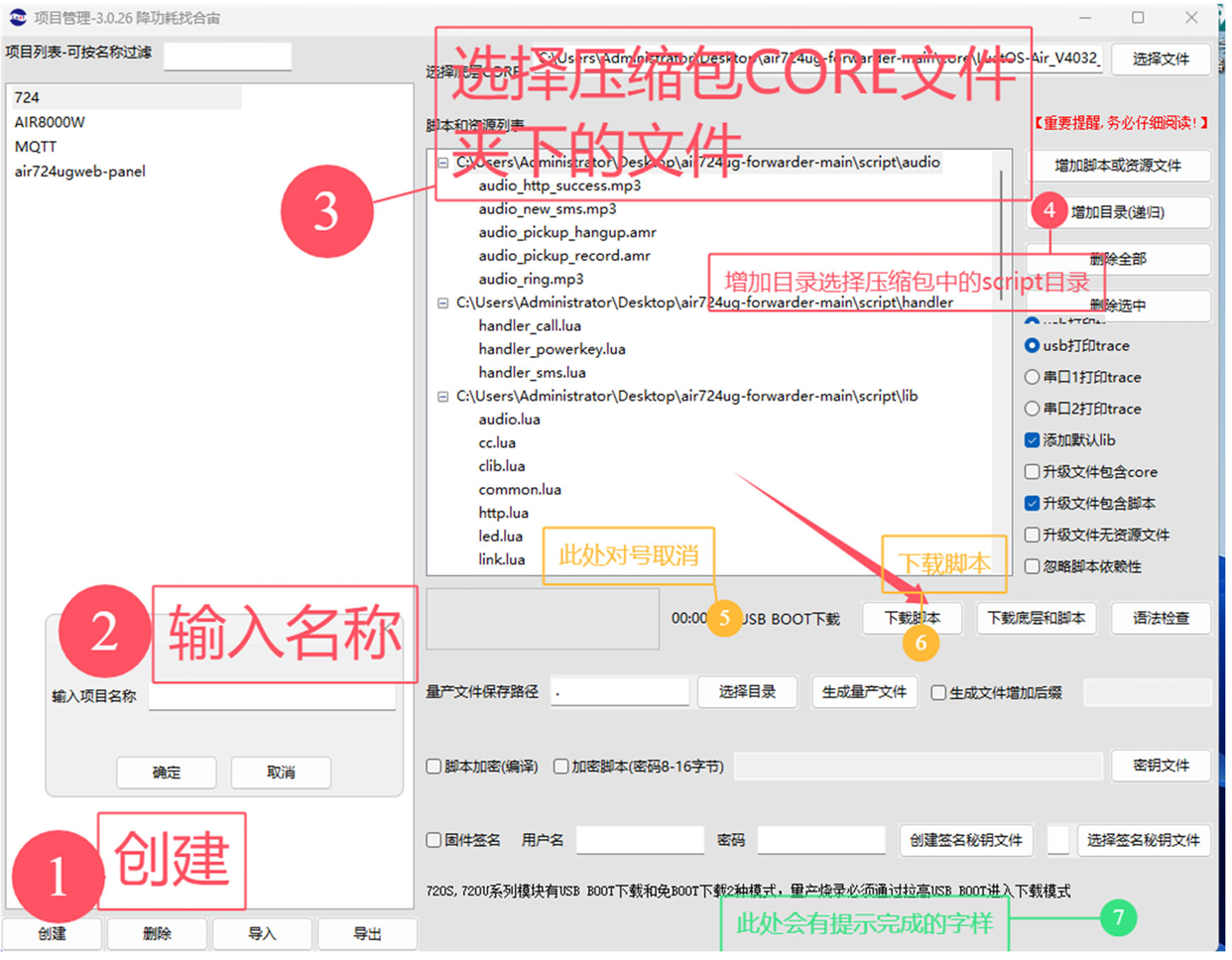Click the 创建 button to create project
The image size is (1232, 960).
(x=53, y=933)
